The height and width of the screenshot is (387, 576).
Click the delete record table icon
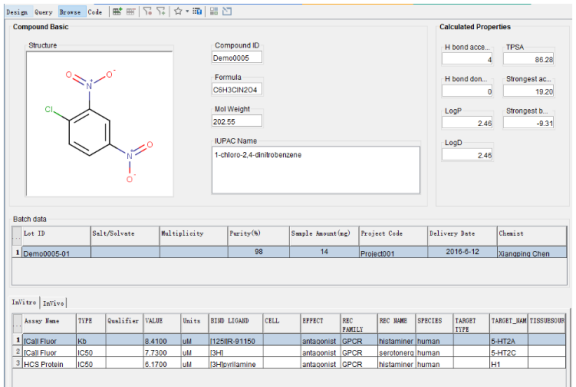130,11
